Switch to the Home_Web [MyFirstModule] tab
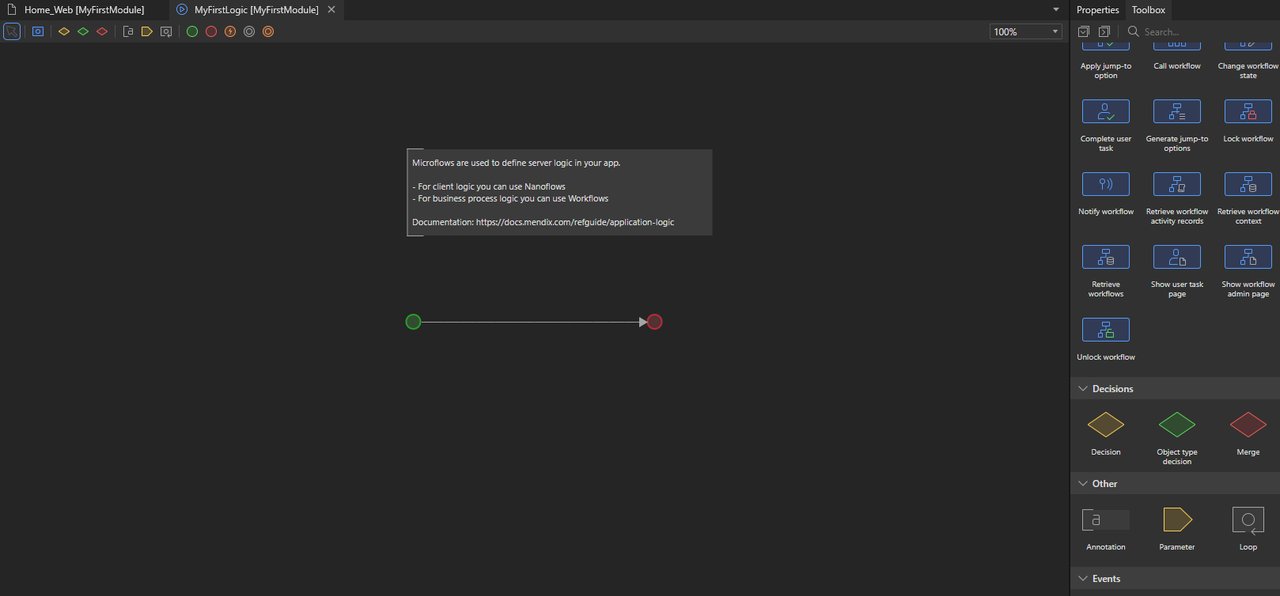The height and width of the screenshot is (596, 1280). (84, 10)
